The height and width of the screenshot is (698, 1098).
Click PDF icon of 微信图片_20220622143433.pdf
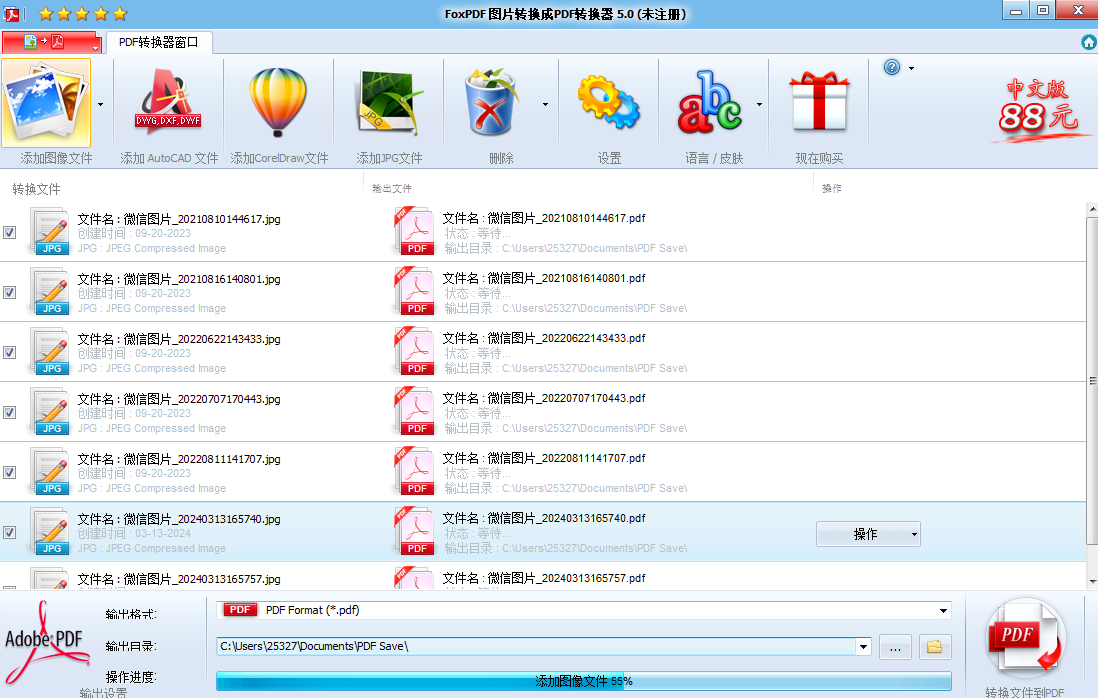coord(415,351)
